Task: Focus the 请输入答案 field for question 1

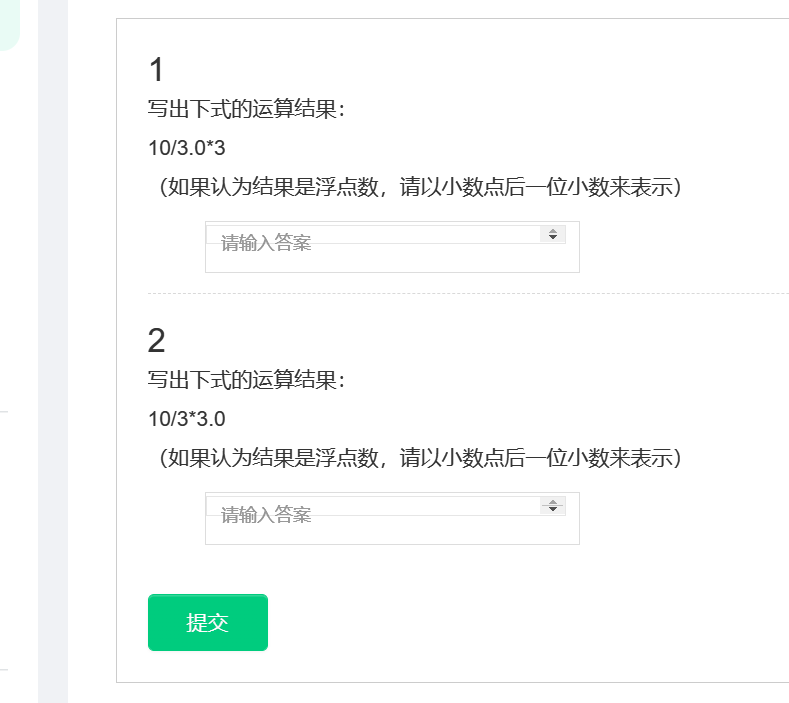Action: click(370, 235)
